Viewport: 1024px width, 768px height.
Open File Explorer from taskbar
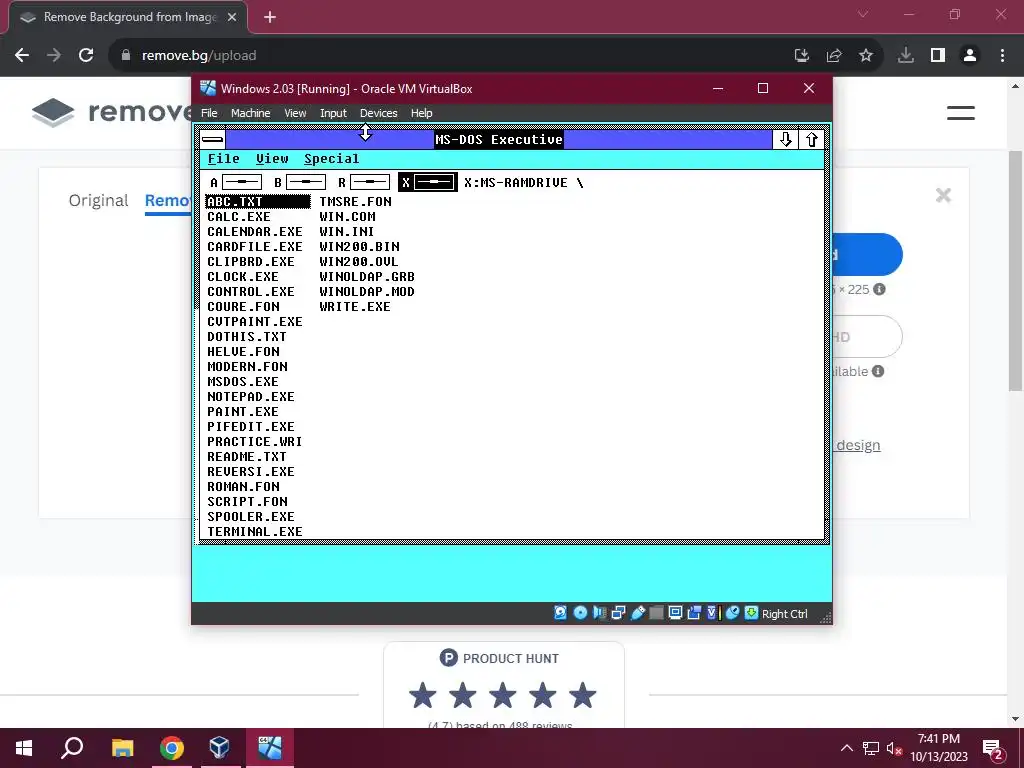point(122,748)
